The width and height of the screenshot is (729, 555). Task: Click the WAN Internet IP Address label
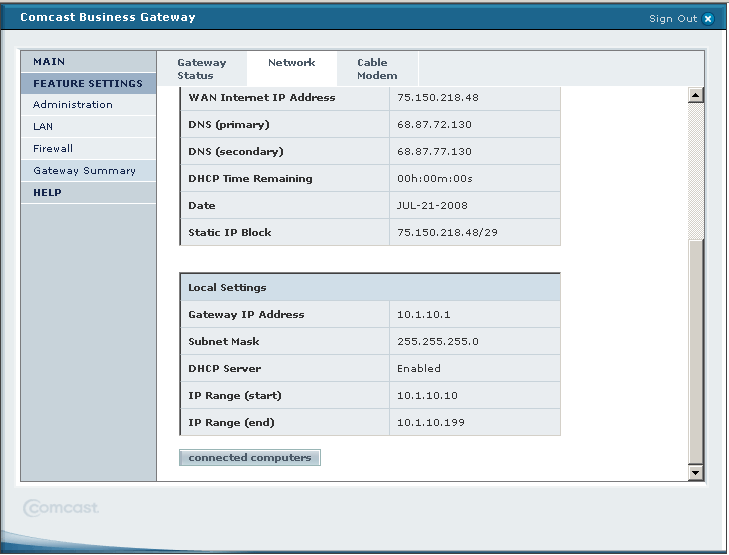tap(262, 98)
